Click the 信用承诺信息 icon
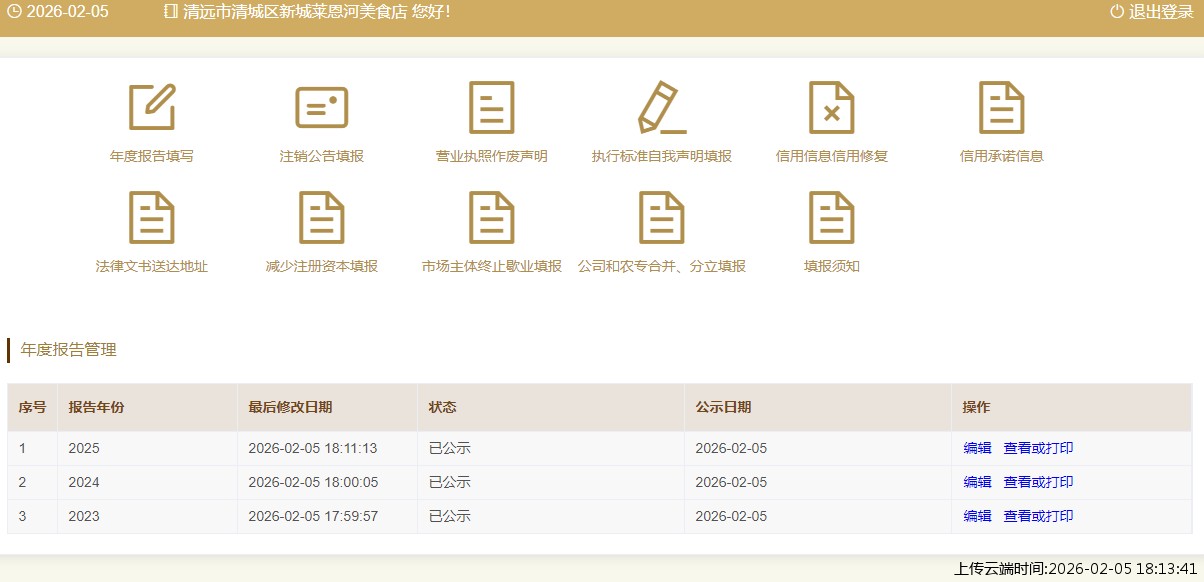Screen dimensions: 1204x582 1001,108
